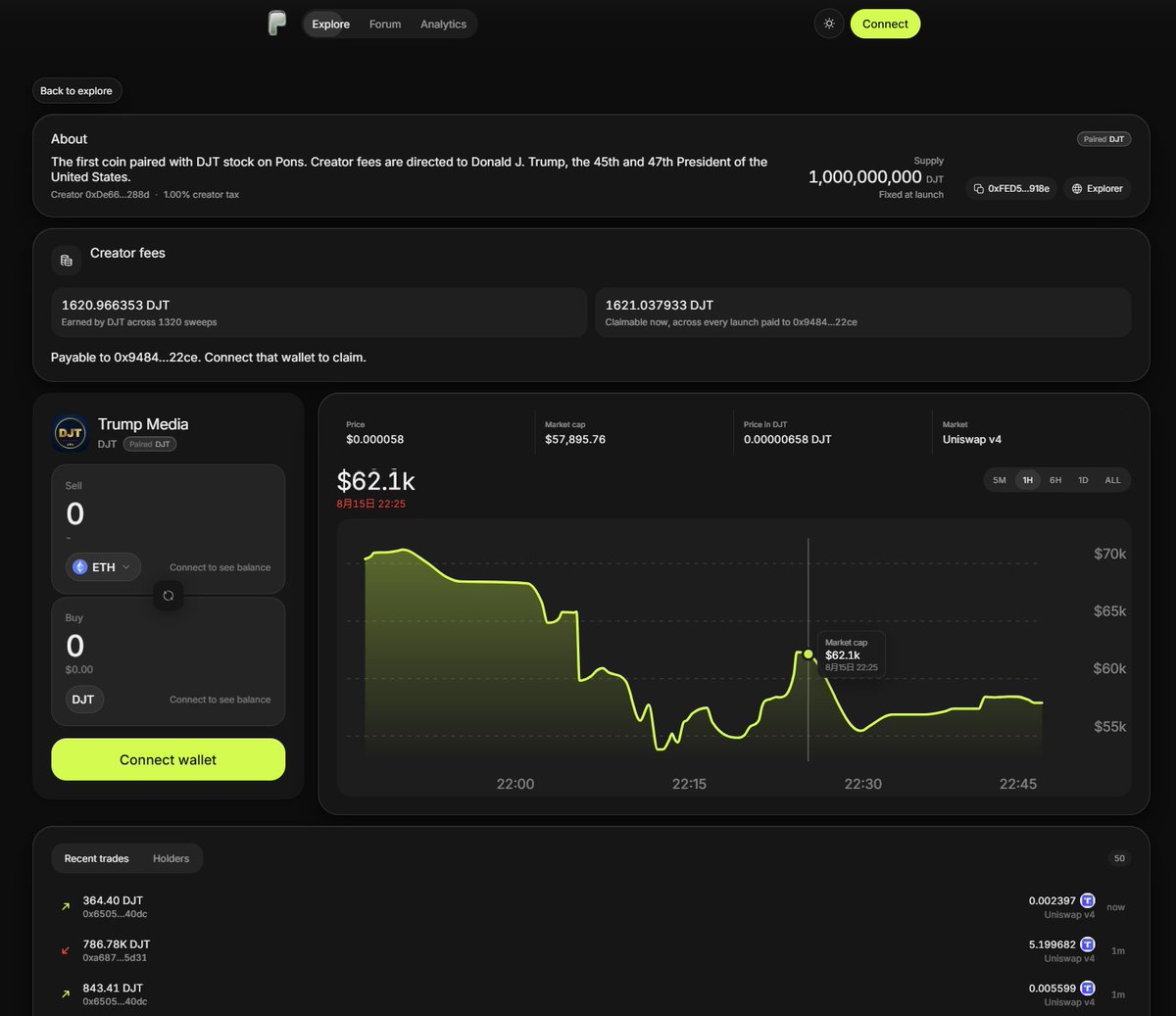Click the Market cap $57,895.76 value
Viewport: 1176px width, 1016px height.
[575, 439]
